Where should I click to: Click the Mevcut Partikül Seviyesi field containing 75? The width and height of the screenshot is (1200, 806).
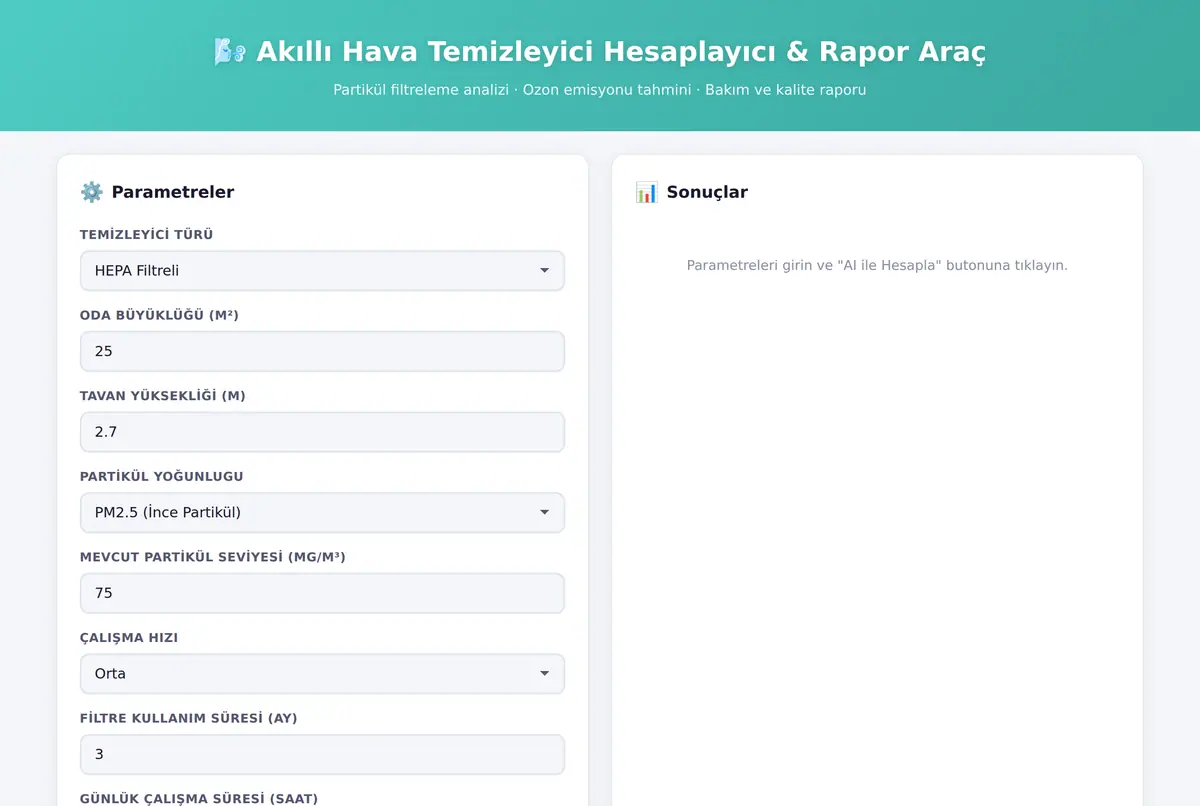tap(322, 593)
